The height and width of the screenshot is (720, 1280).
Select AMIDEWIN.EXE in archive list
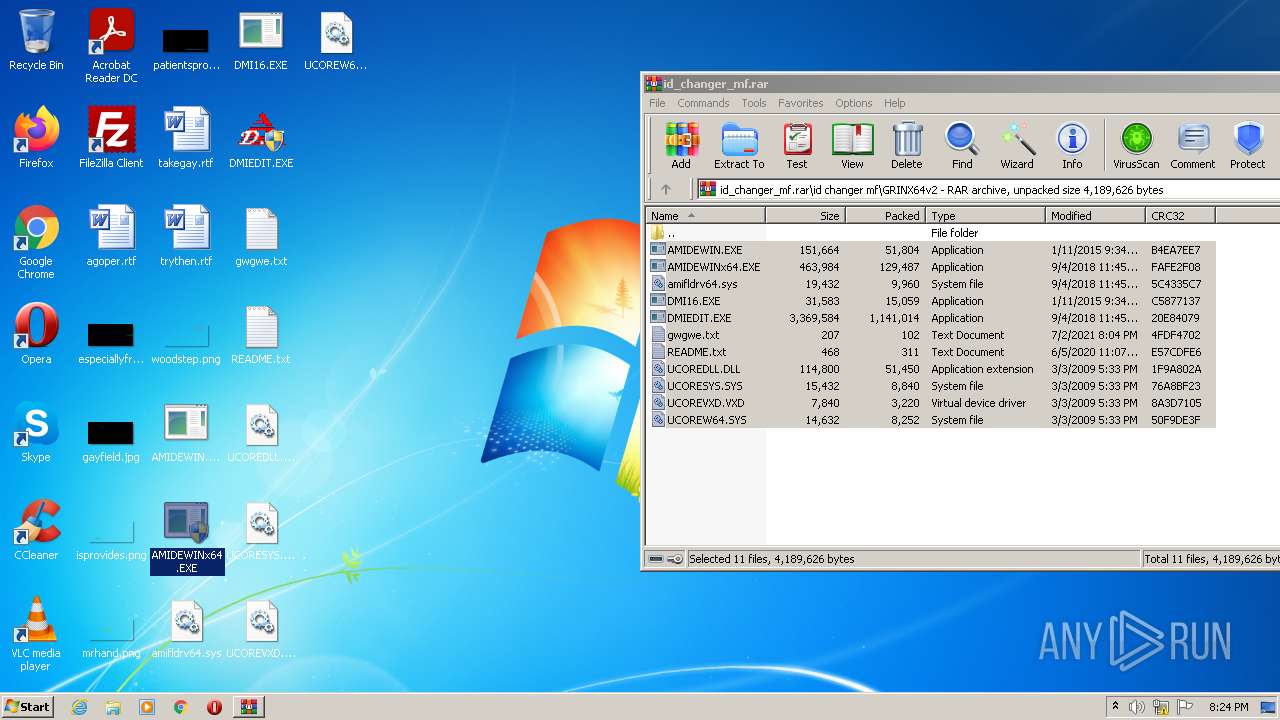(x=931, y=250)
